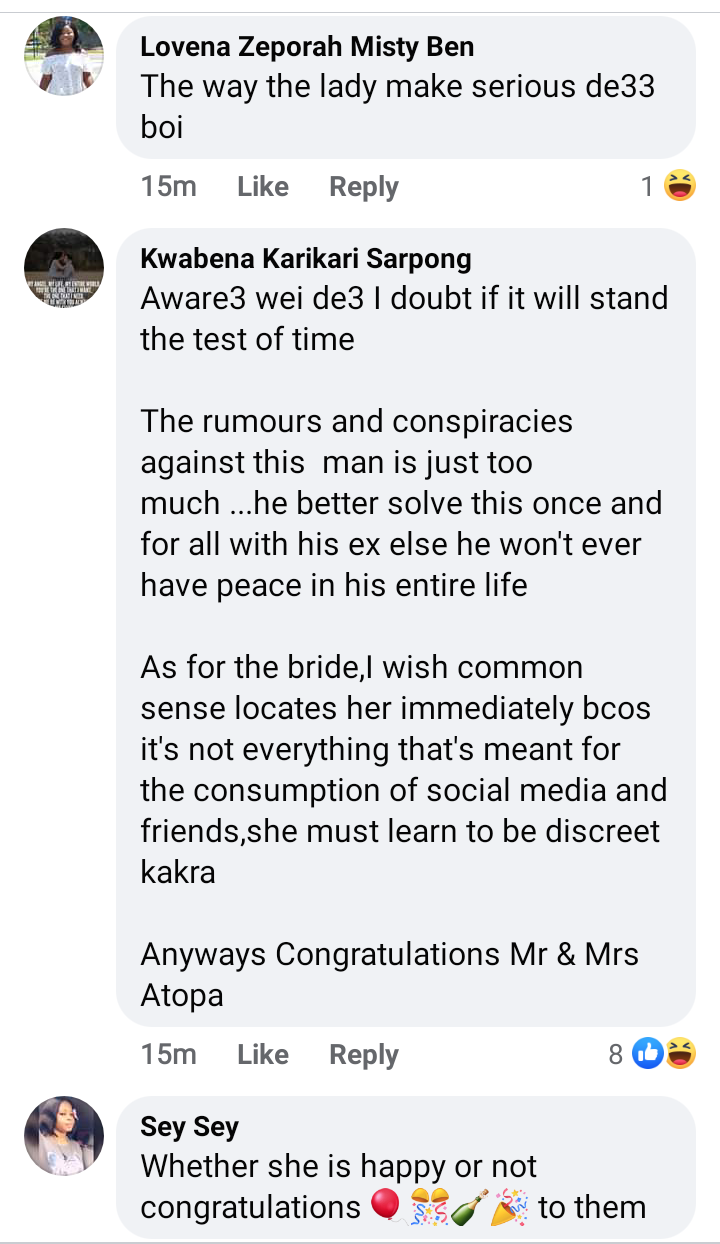Click the party popper emoji in Sey Sey's comment

pos(509,1206)
